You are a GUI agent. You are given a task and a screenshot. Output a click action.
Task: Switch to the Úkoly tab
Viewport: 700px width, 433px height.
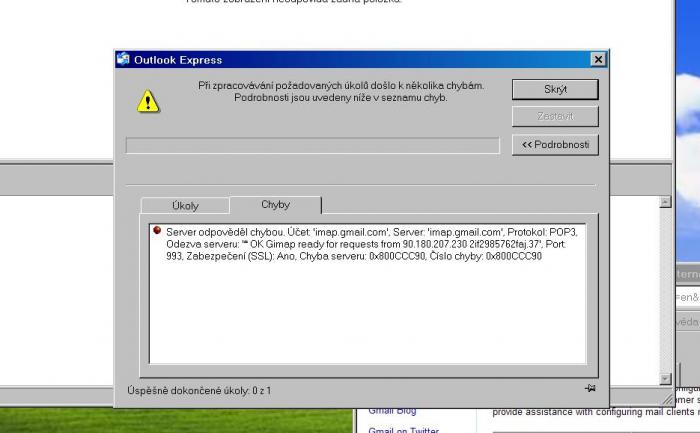[x=185, y=205]
